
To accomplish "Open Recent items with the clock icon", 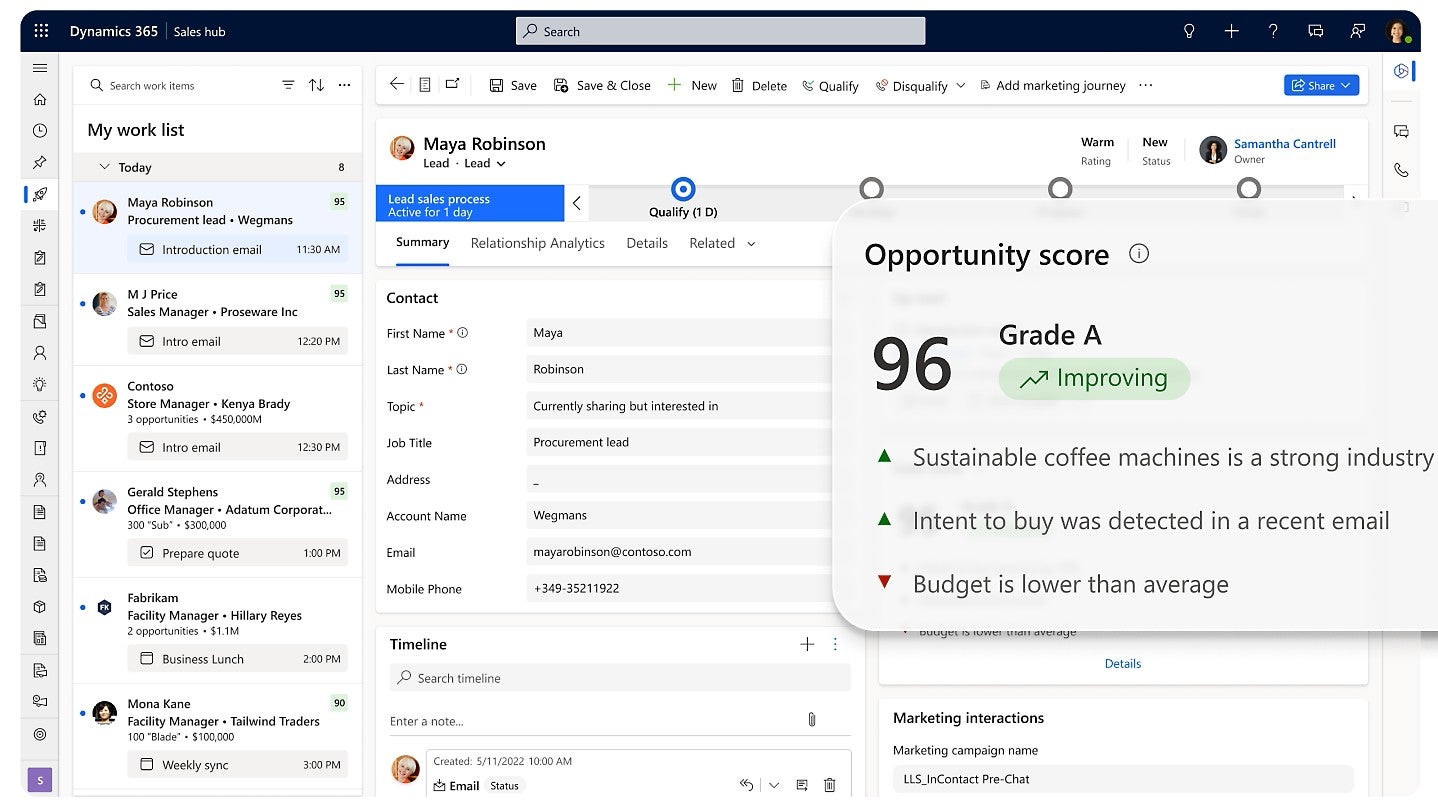I will (x=40, y=130).
